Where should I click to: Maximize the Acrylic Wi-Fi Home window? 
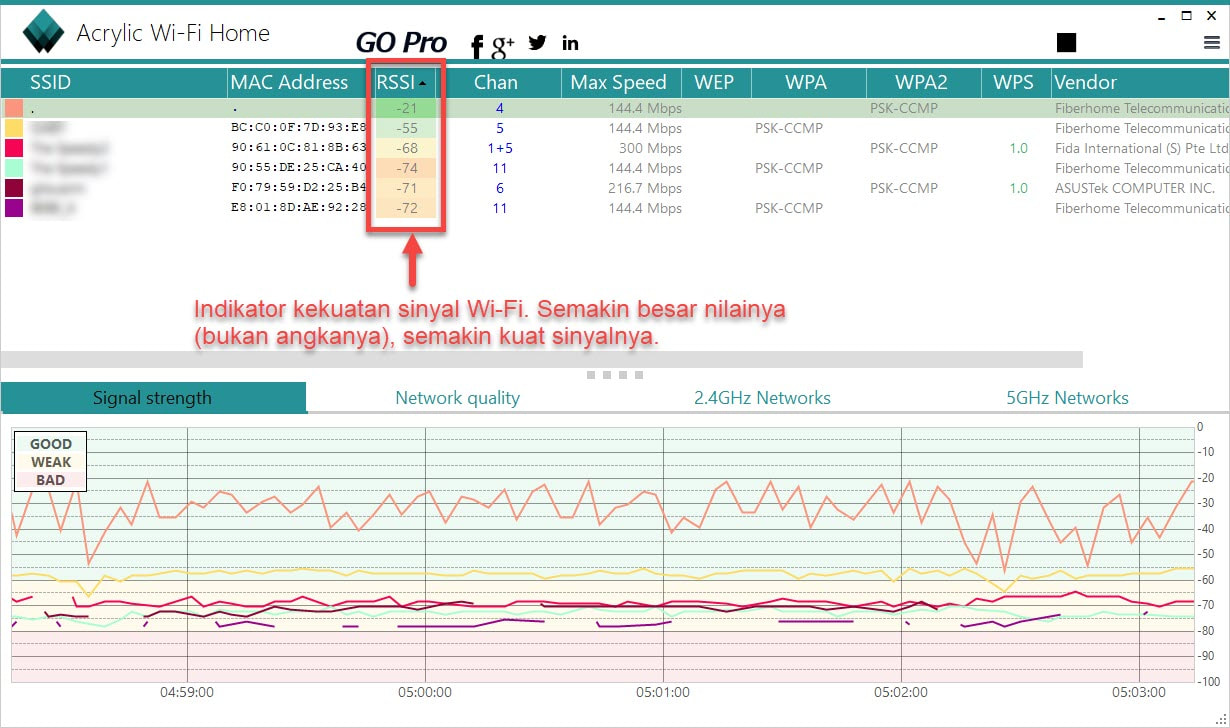point(1187,15)
